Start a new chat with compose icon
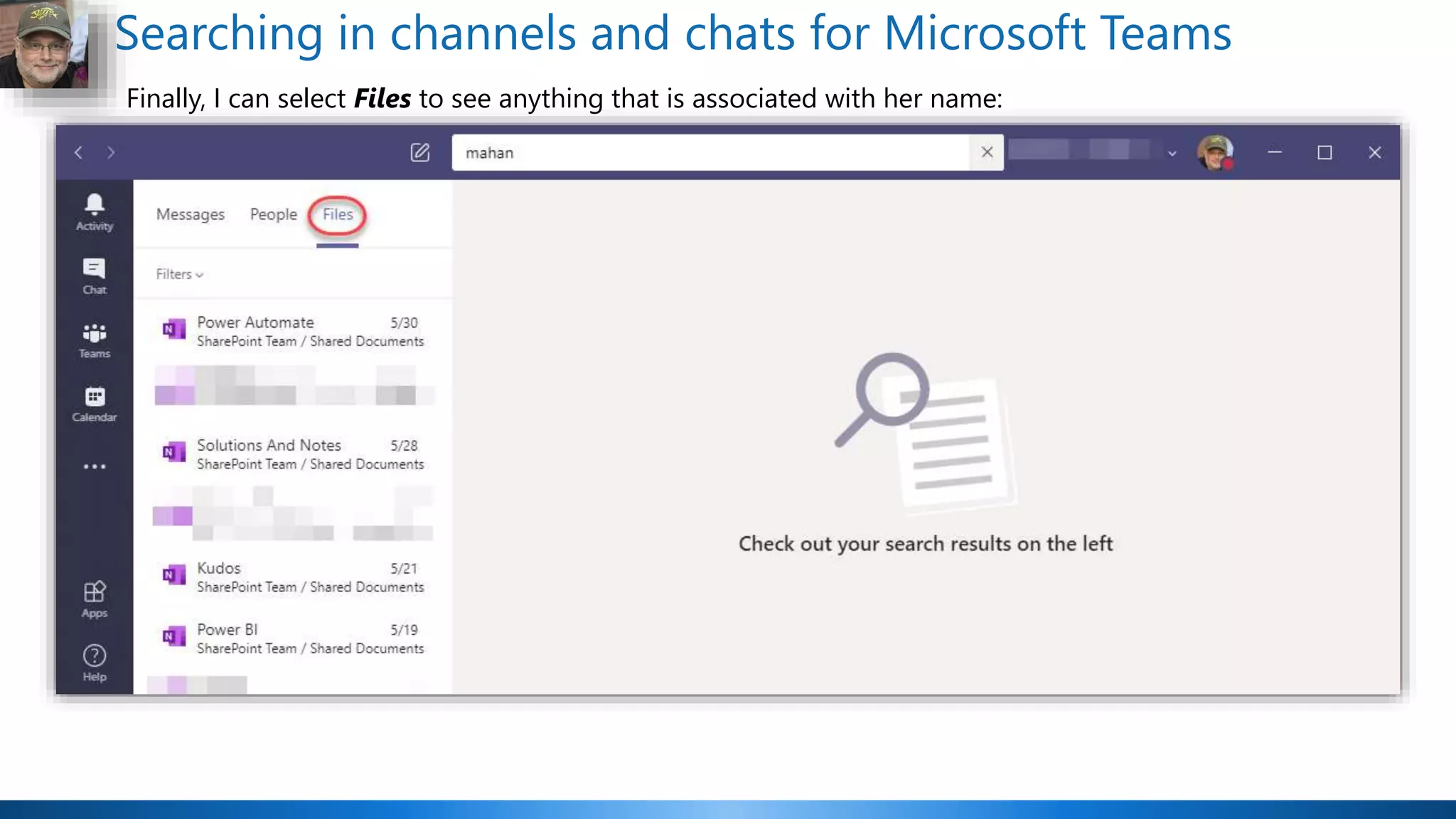The width and height of the screenshot is (1456, 819). 419,152
